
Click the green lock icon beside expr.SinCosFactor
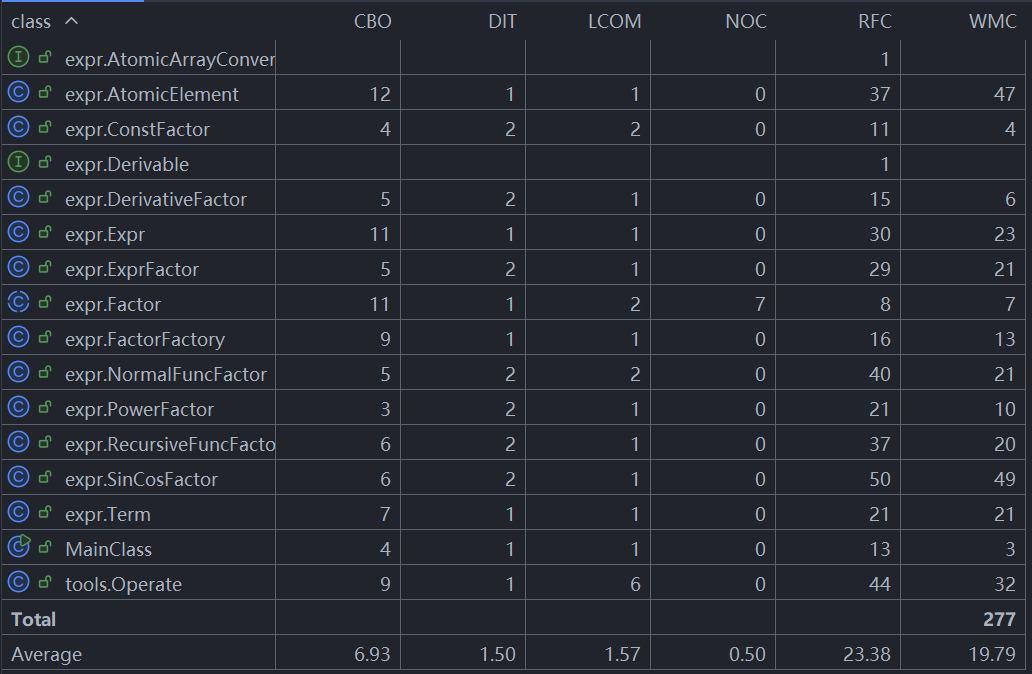pos(45,477)
